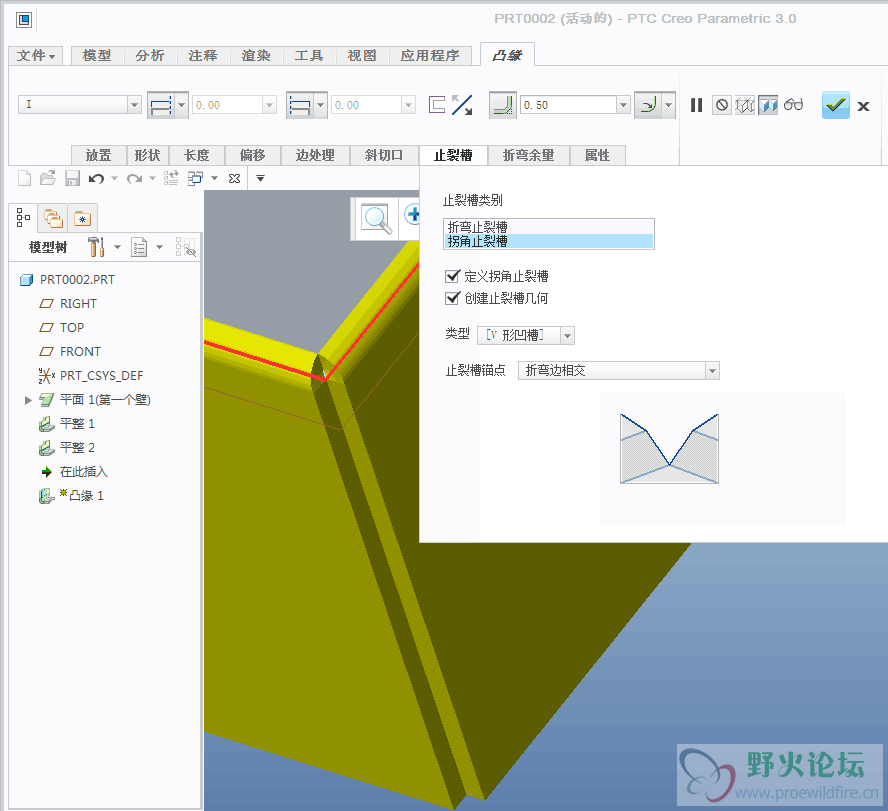Select the Folder Browser navigator tab icon
888x811 pixels.
click(53, 218)
